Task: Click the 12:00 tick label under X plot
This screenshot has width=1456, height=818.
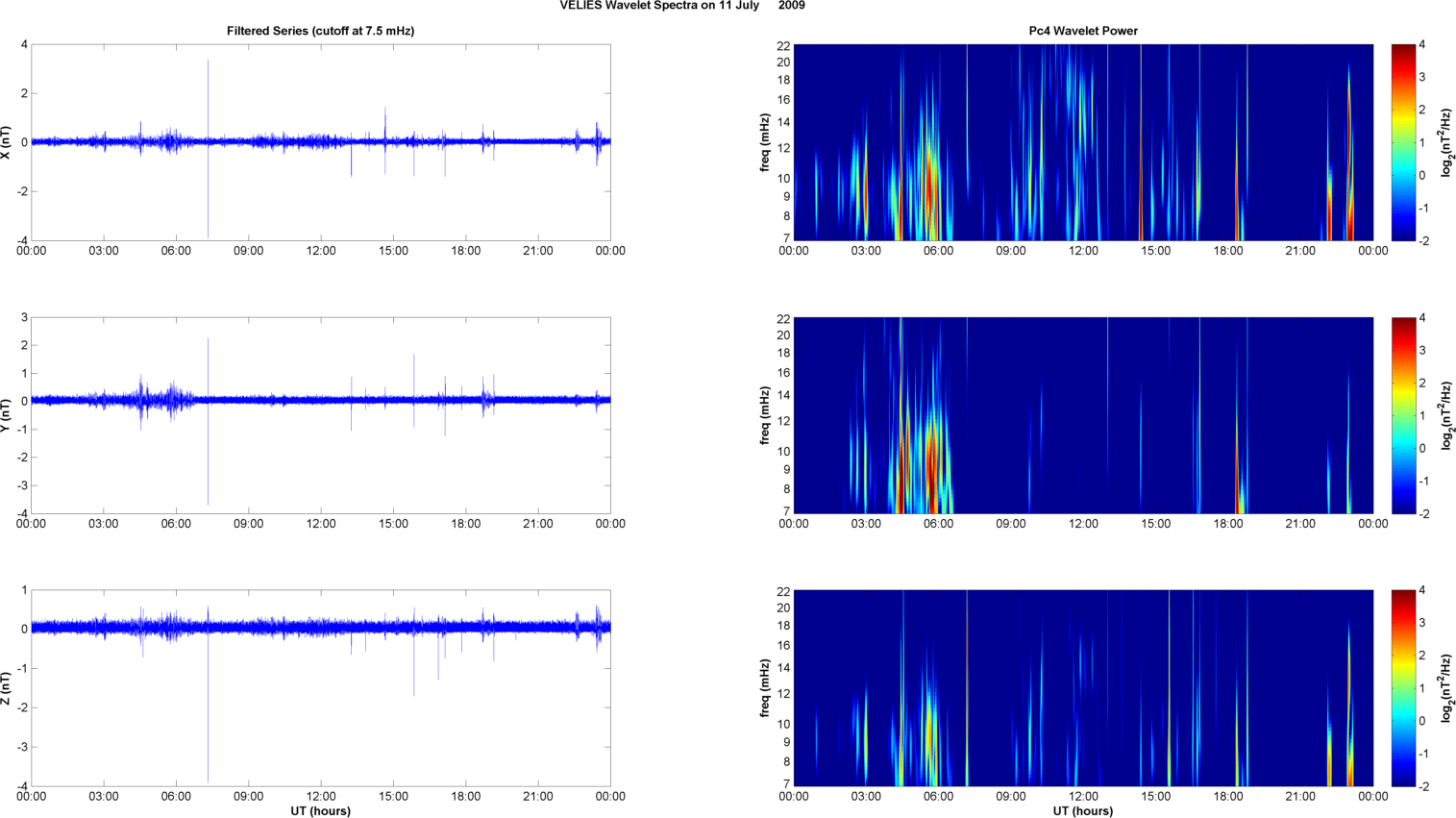Action: point(321,251)
